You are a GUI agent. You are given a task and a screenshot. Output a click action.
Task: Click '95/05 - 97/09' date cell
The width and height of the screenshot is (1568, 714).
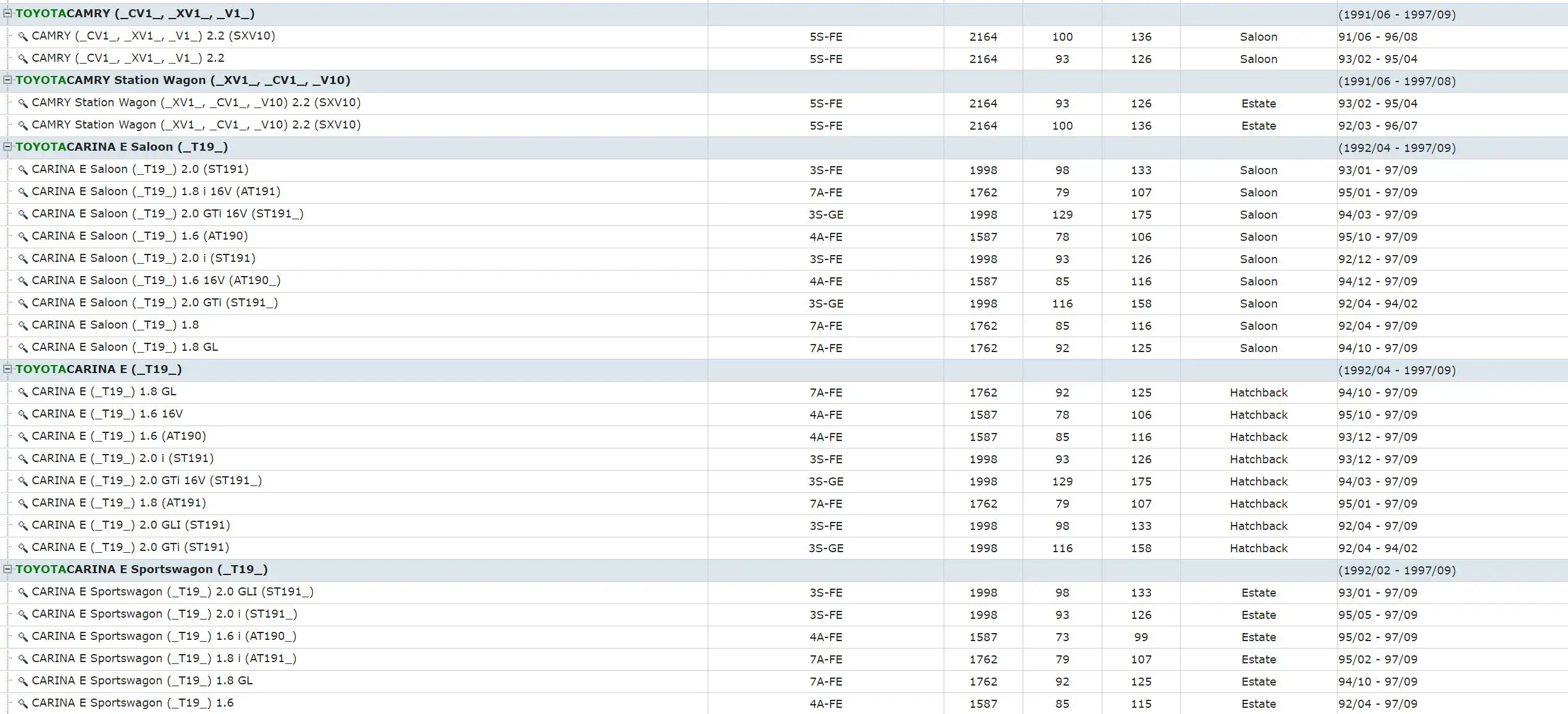(x=1378, y=615)
